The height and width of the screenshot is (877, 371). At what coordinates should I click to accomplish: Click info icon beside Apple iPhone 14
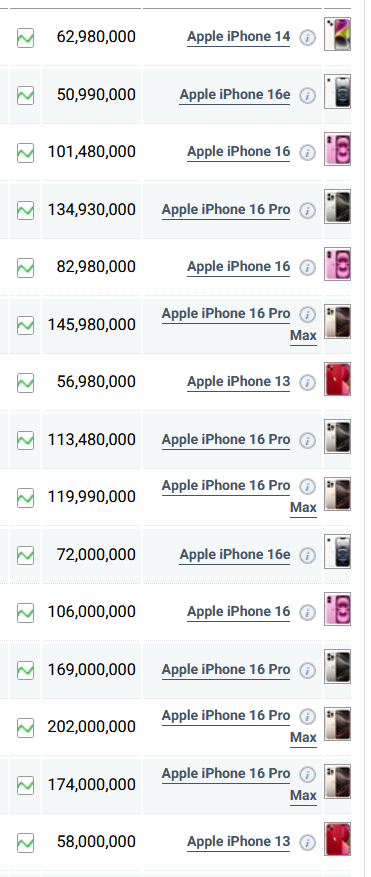tap(307, 37)
